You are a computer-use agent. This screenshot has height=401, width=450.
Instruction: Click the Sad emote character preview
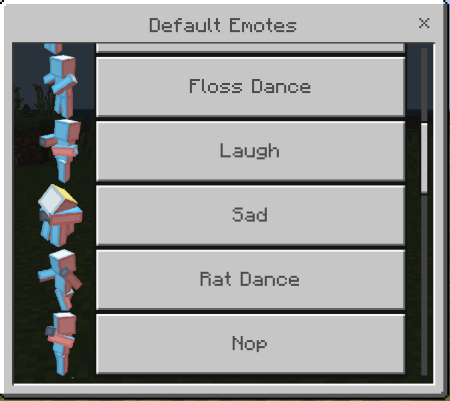tap(60, 215)
